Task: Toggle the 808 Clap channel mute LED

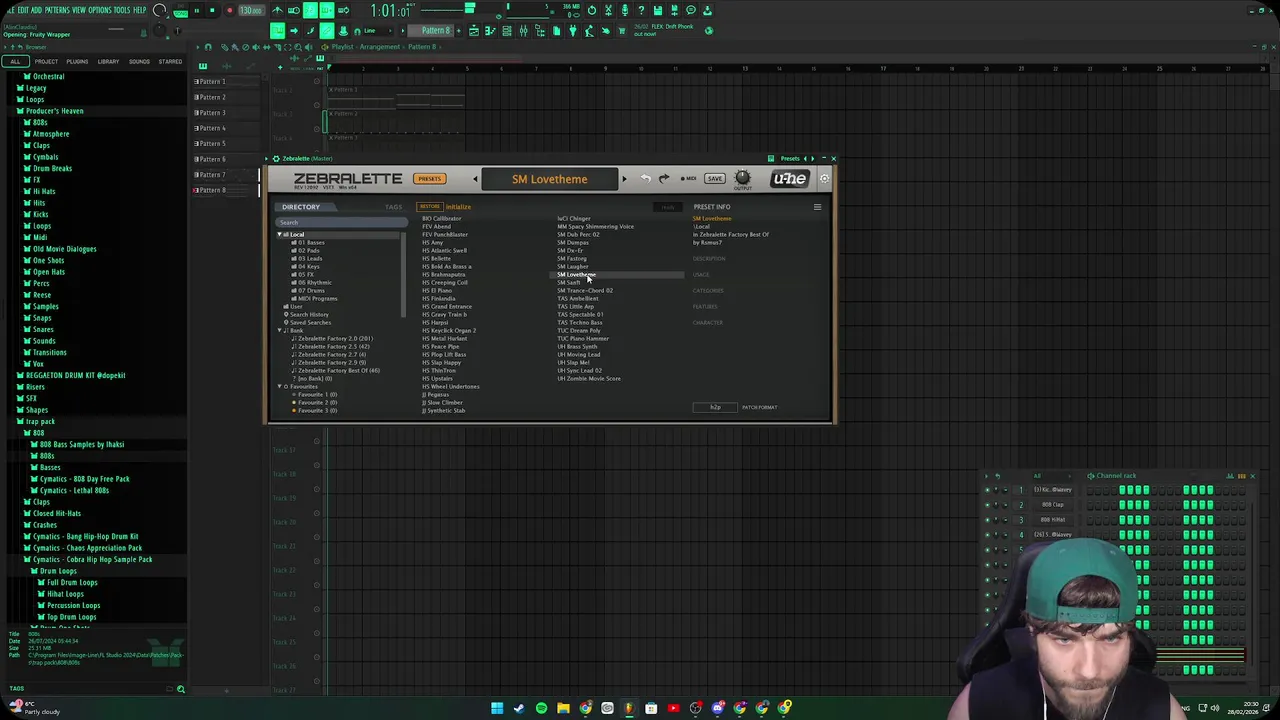Action: pyautogui.click(x=988, y=505)
